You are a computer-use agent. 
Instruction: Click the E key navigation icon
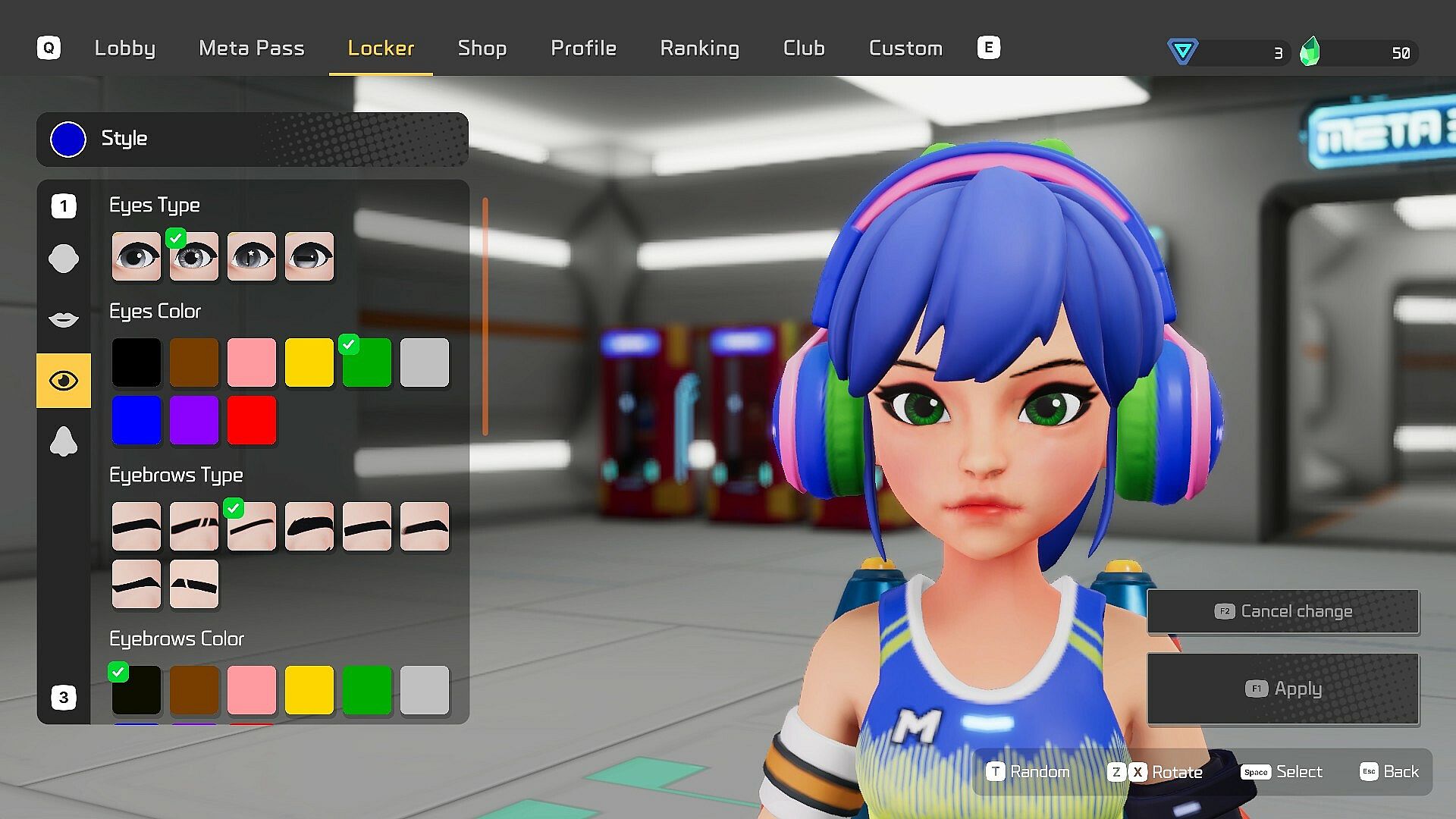click(988, 48)
